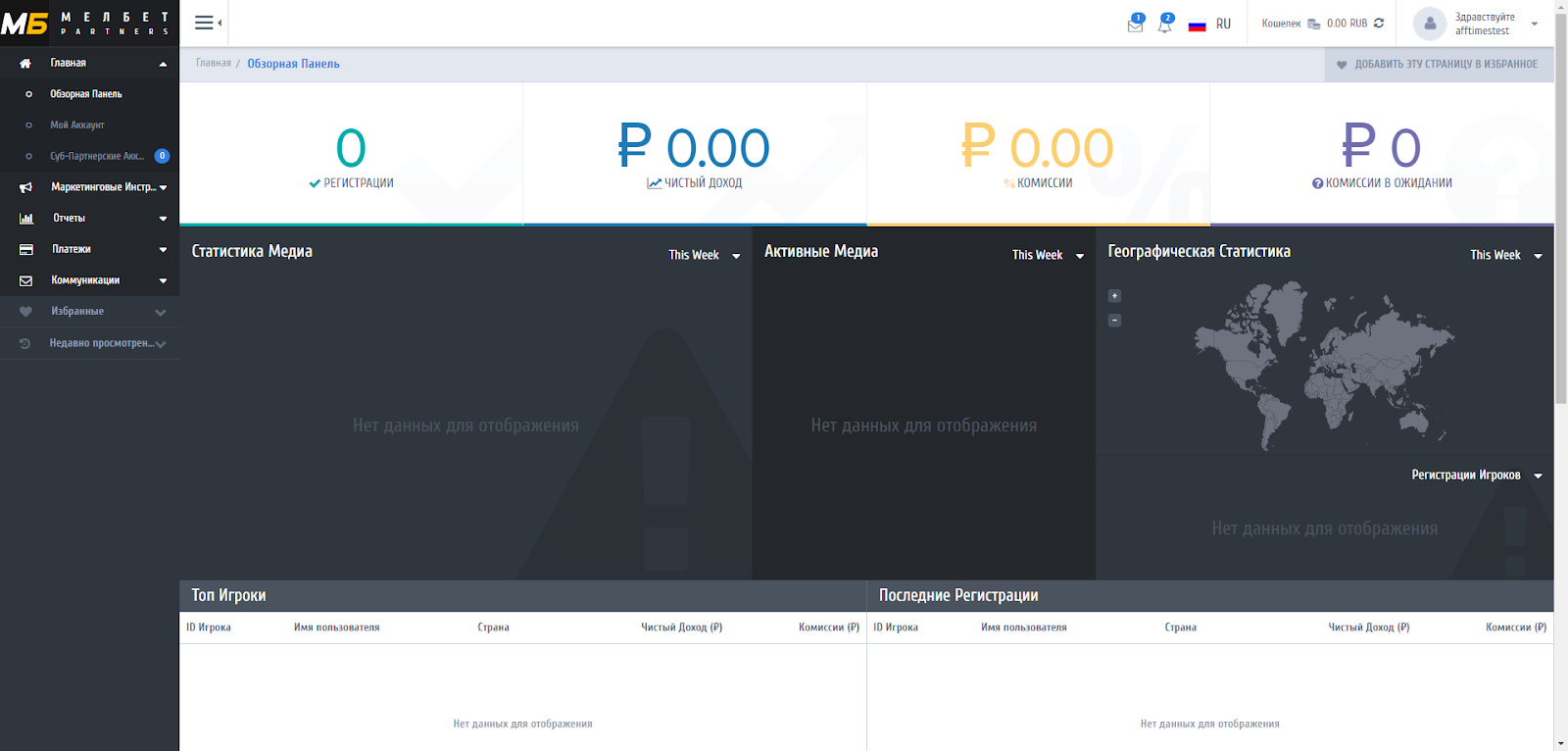Click the credit card Платежи icon
1568x751 pixels.
(26, 250)
